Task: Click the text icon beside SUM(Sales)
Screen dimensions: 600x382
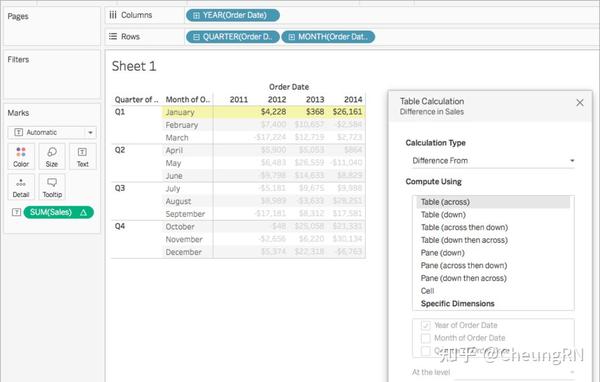Action: pyautogui.click(x=16, y=212)
